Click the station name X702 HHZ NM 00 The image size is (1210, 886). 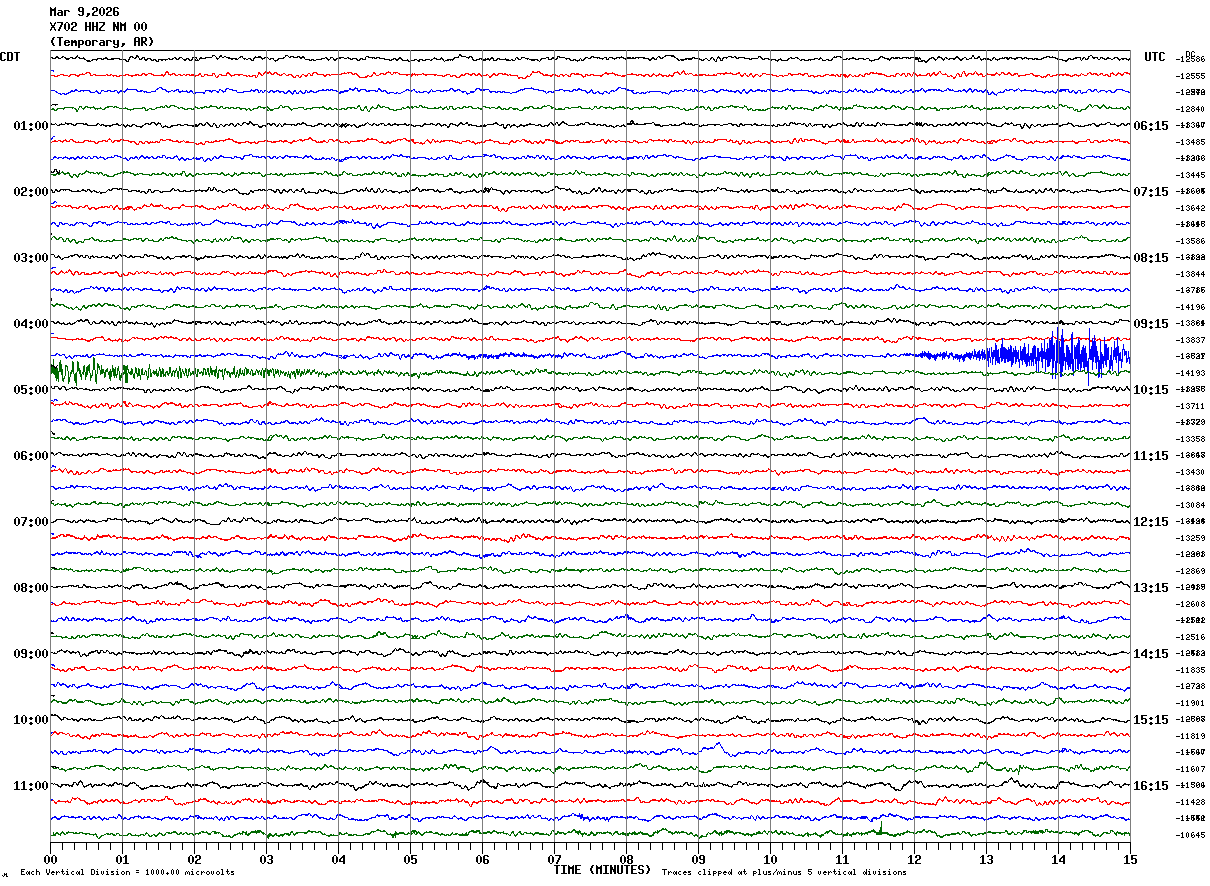(98, 27)
